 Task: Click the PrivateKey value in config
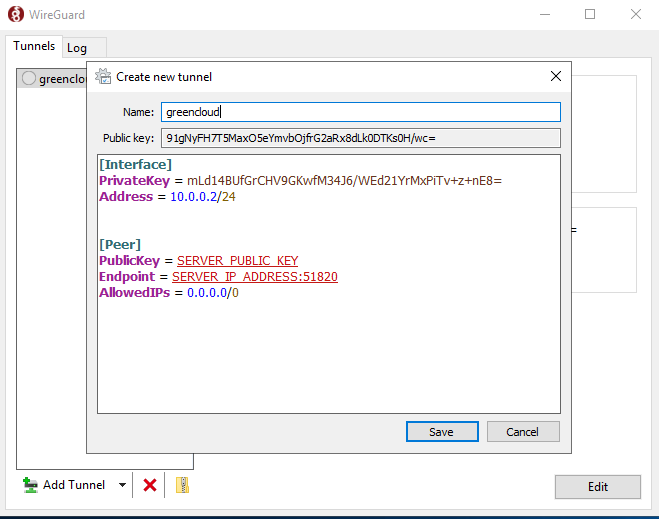pos(344,181)
